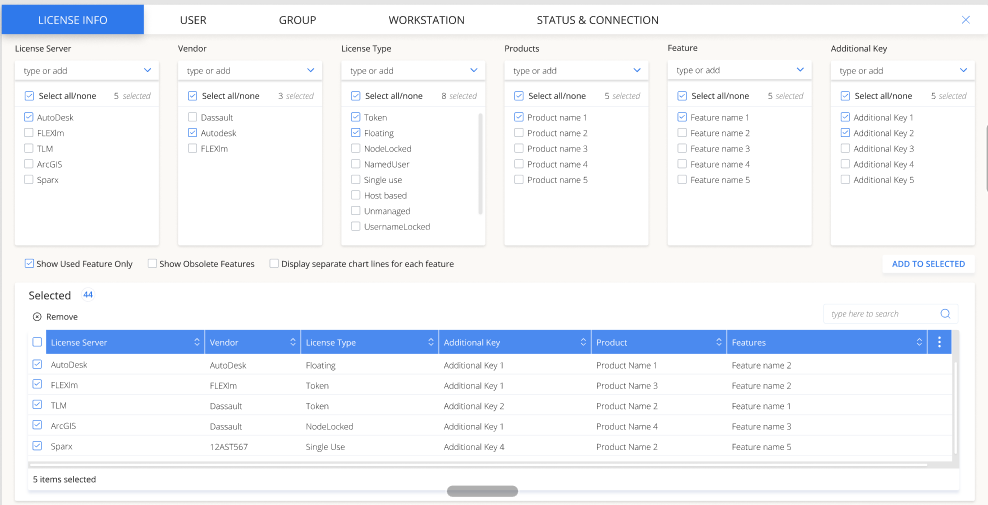Toggle AutoDesk license server checkbox

tap(29, 117)
